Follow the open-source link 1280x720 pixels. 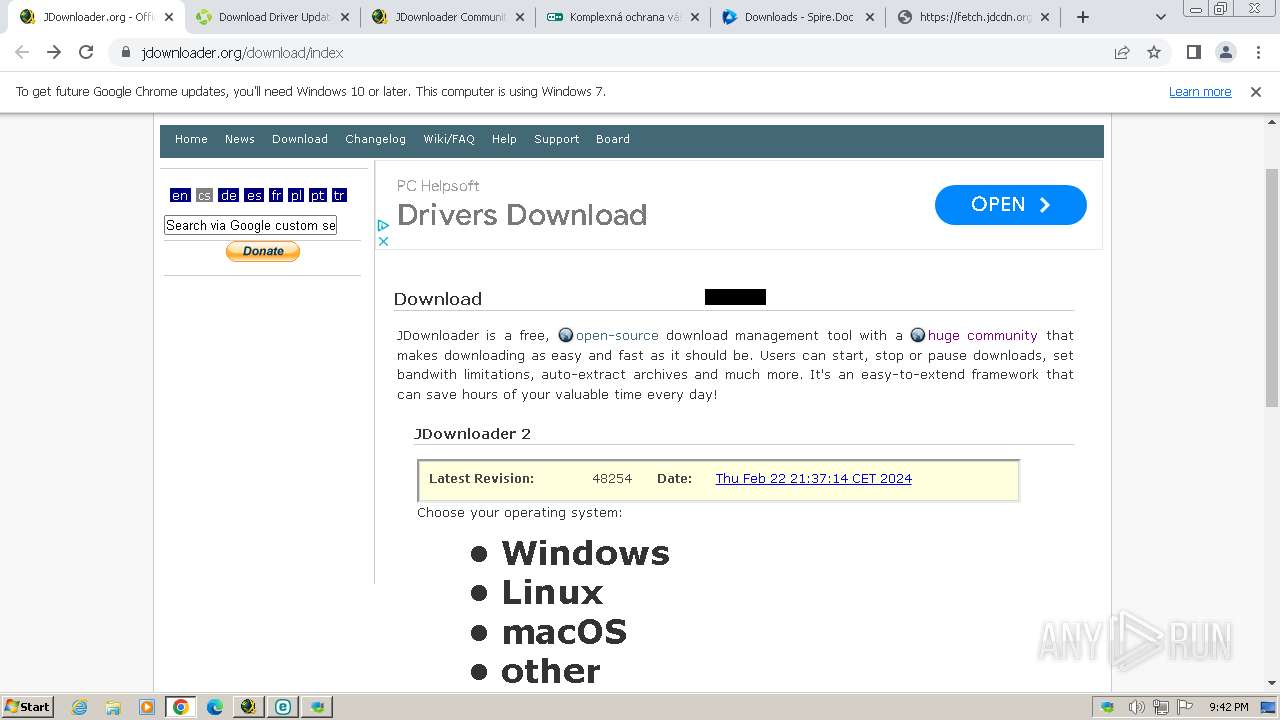(x=617, y=335)
